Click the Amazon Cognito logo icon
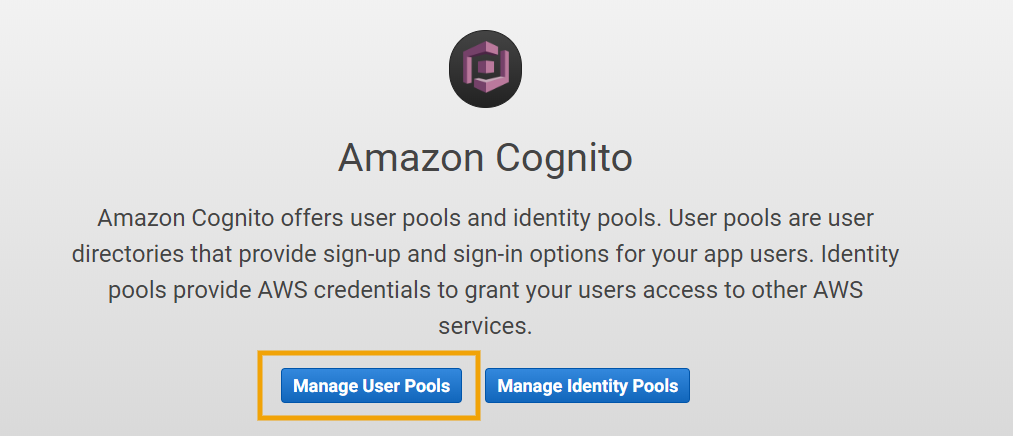Image resolution: width=1013 pixels, height=436 pixels. coord(486,71)
